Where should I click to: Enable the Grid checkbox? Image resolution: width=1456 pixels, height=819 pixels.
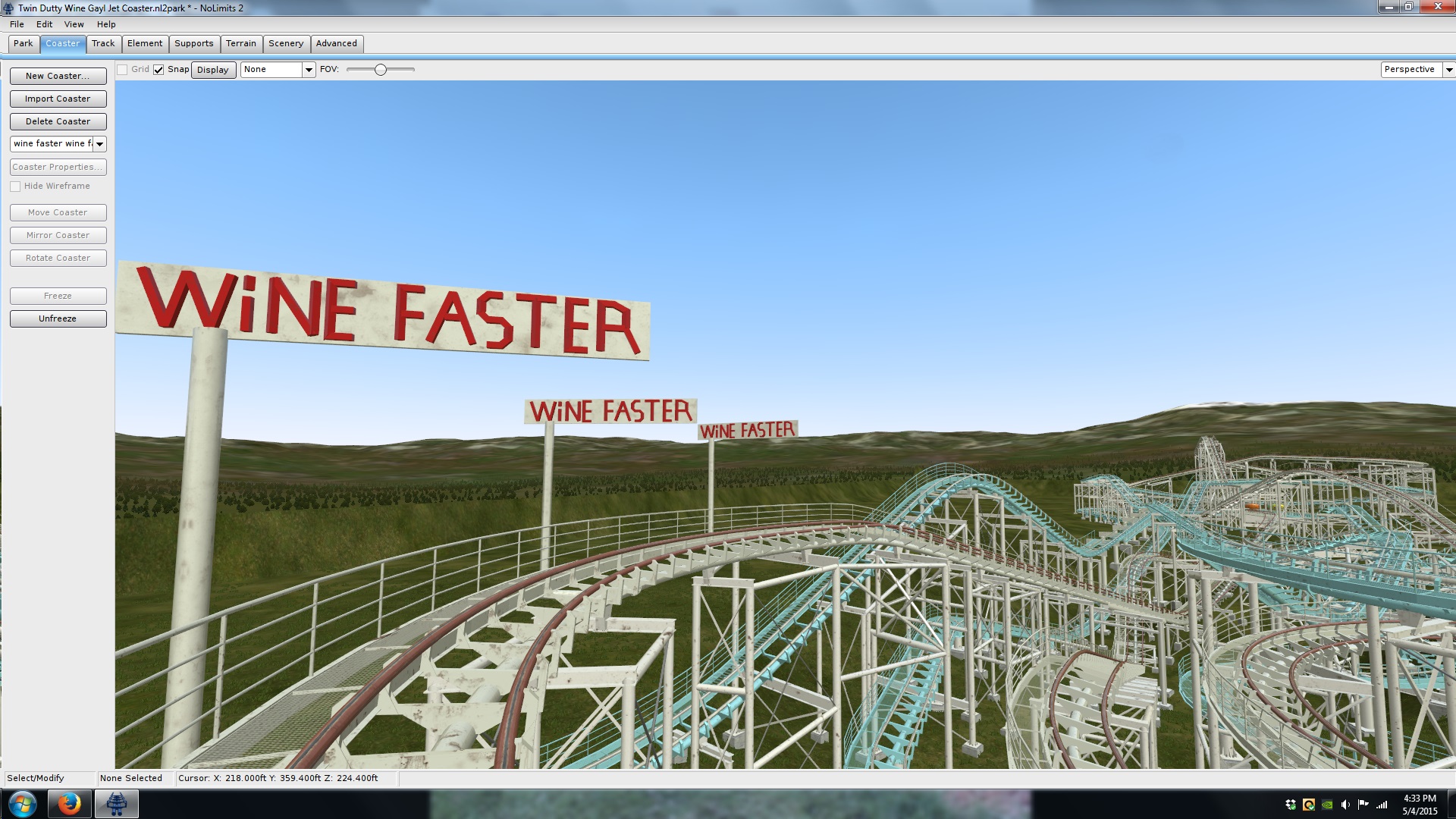pyautogui.click(x=122, y=70)
